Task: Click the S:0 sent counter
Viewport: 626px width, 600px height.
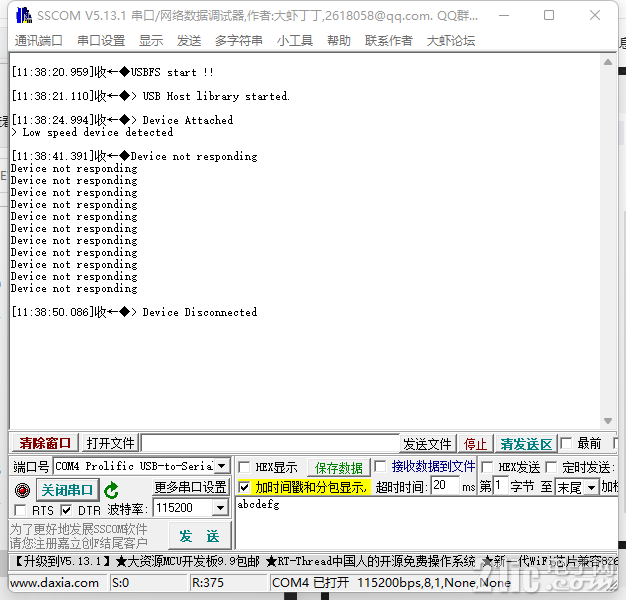Action: (x=120, y=583)
